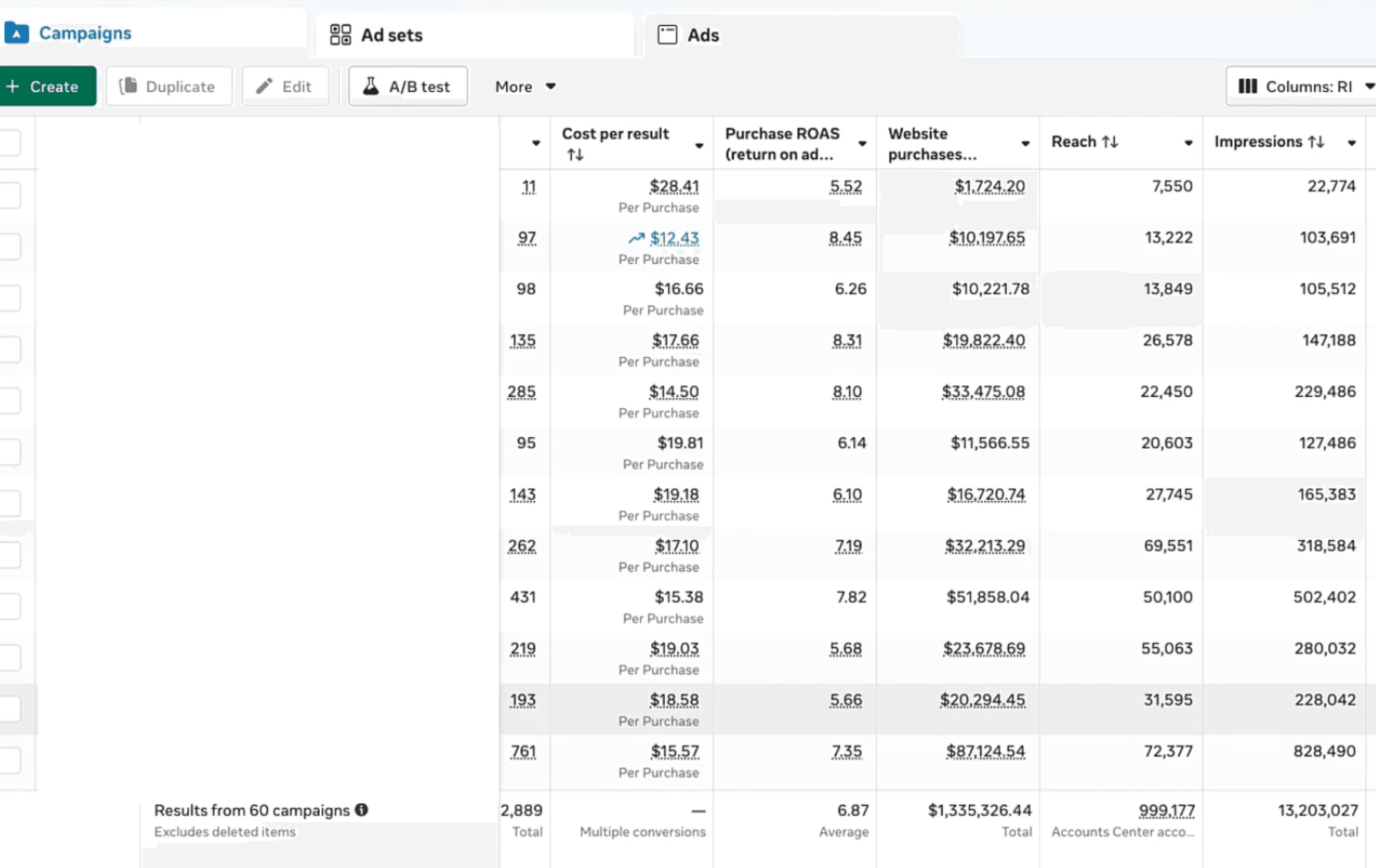This screenshot has width=1376, height=868.
Task: Click the A/B test flask icon
Action: [x=371, y=86]
